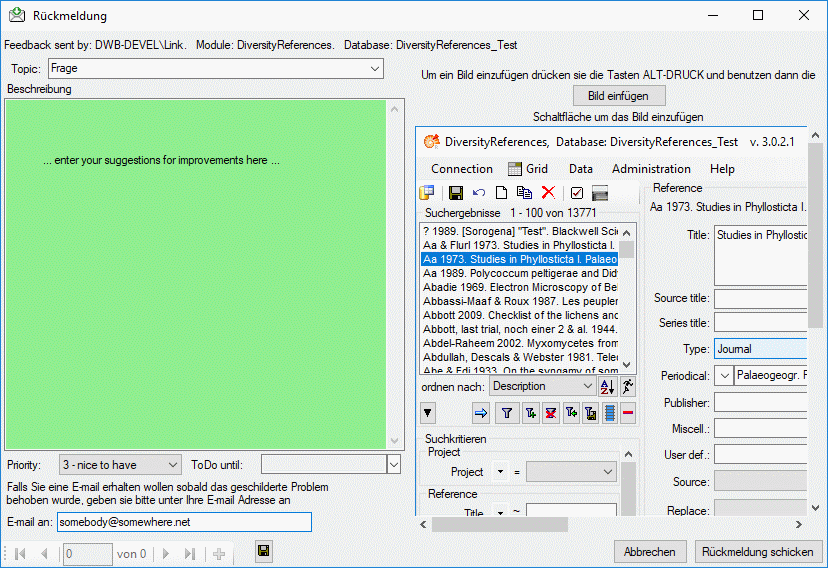Click the blue right-arrow icon
This screenshot has height=568, width=828.
tap(481, 413)
